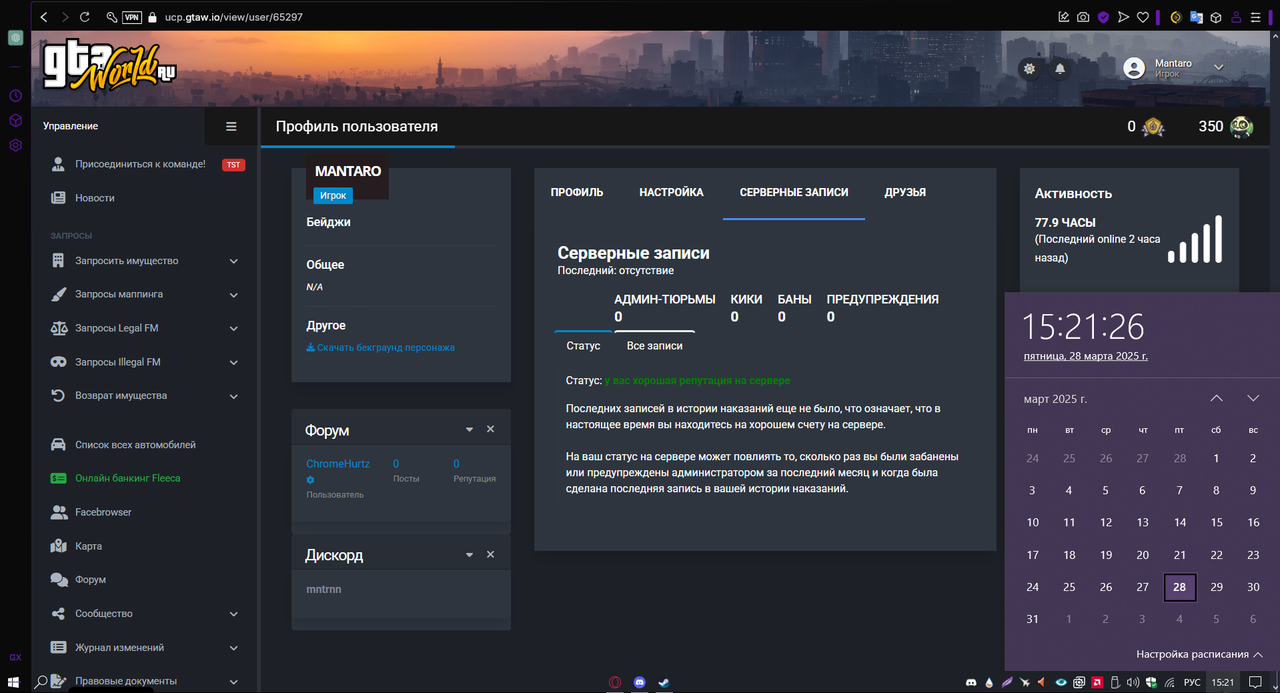Screen dimensions: 1280x693
Task: Select March 15 in the calendar
Action: tap(1216, 522)
